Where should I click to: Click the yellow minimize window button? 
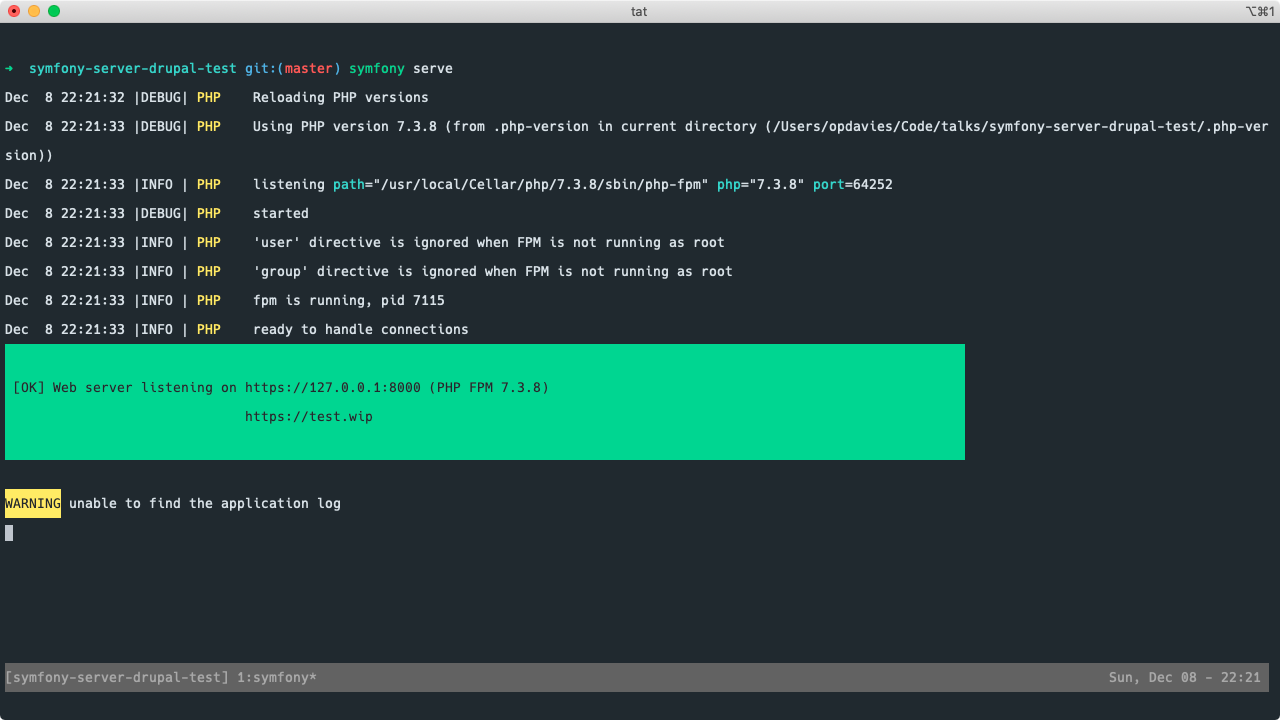34,11
